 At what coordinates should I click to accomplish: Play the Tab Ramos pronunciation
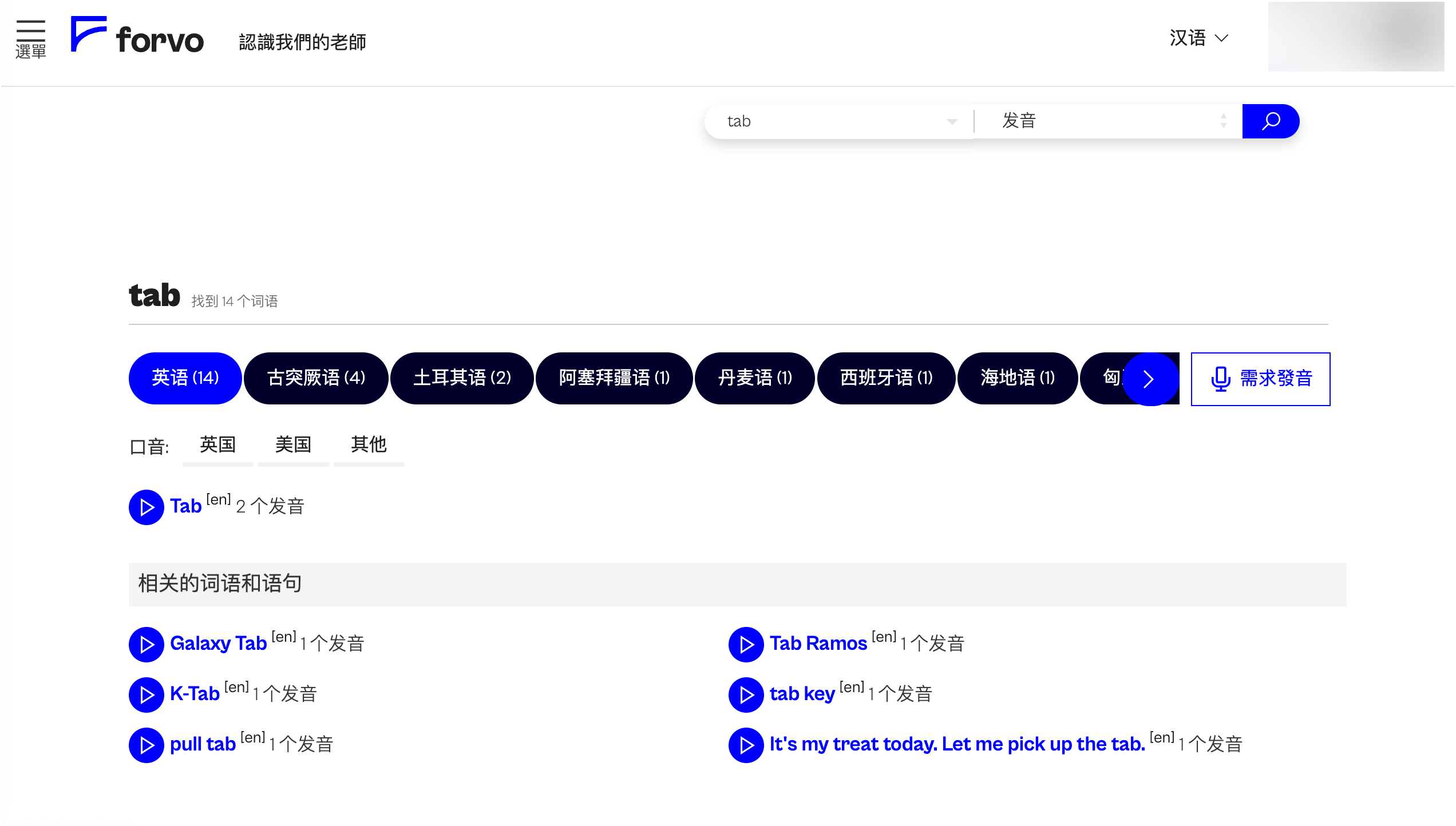coord(746,645)
